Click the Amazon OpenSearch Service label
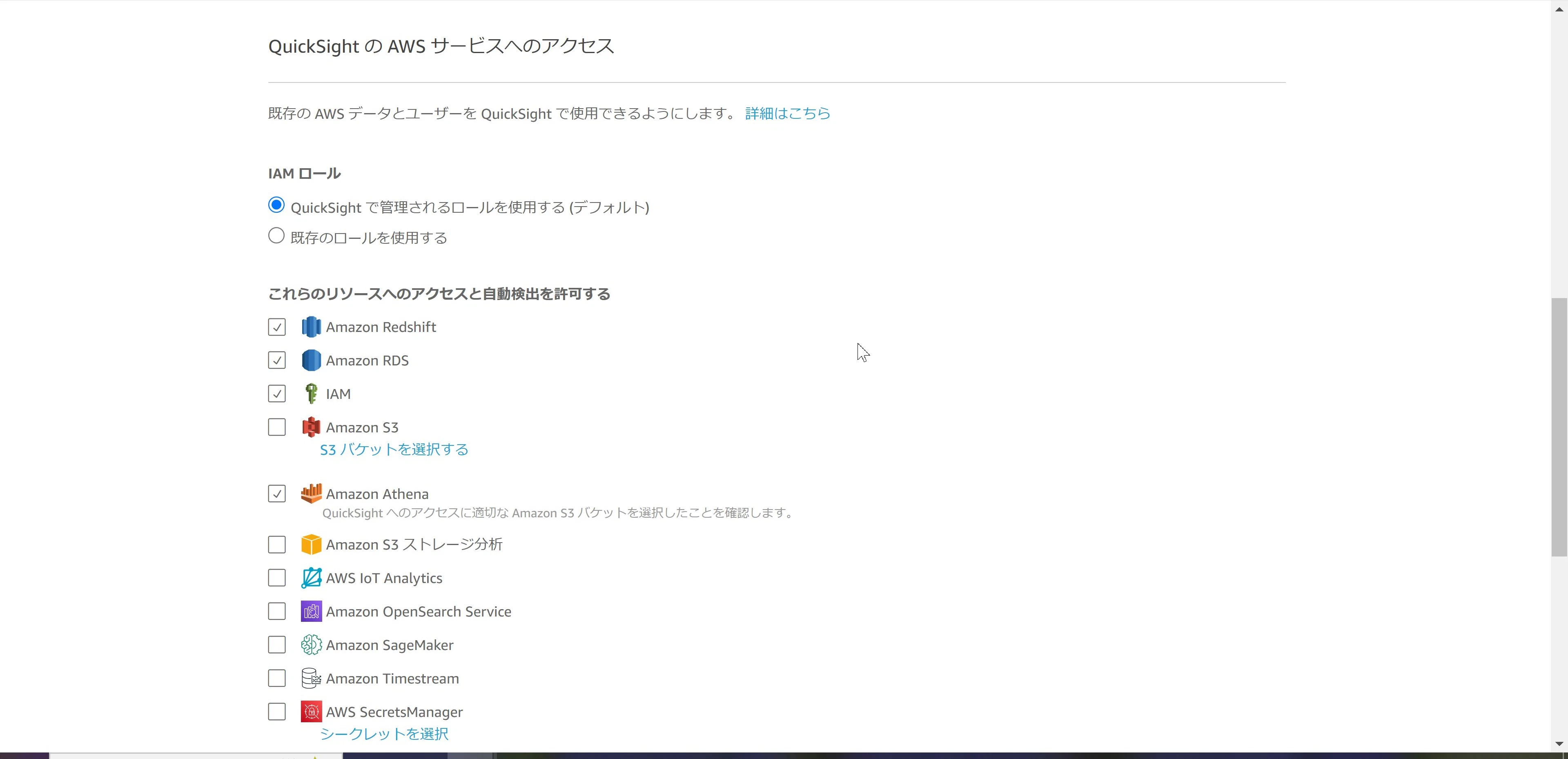1568x759 pixels. 419,612
